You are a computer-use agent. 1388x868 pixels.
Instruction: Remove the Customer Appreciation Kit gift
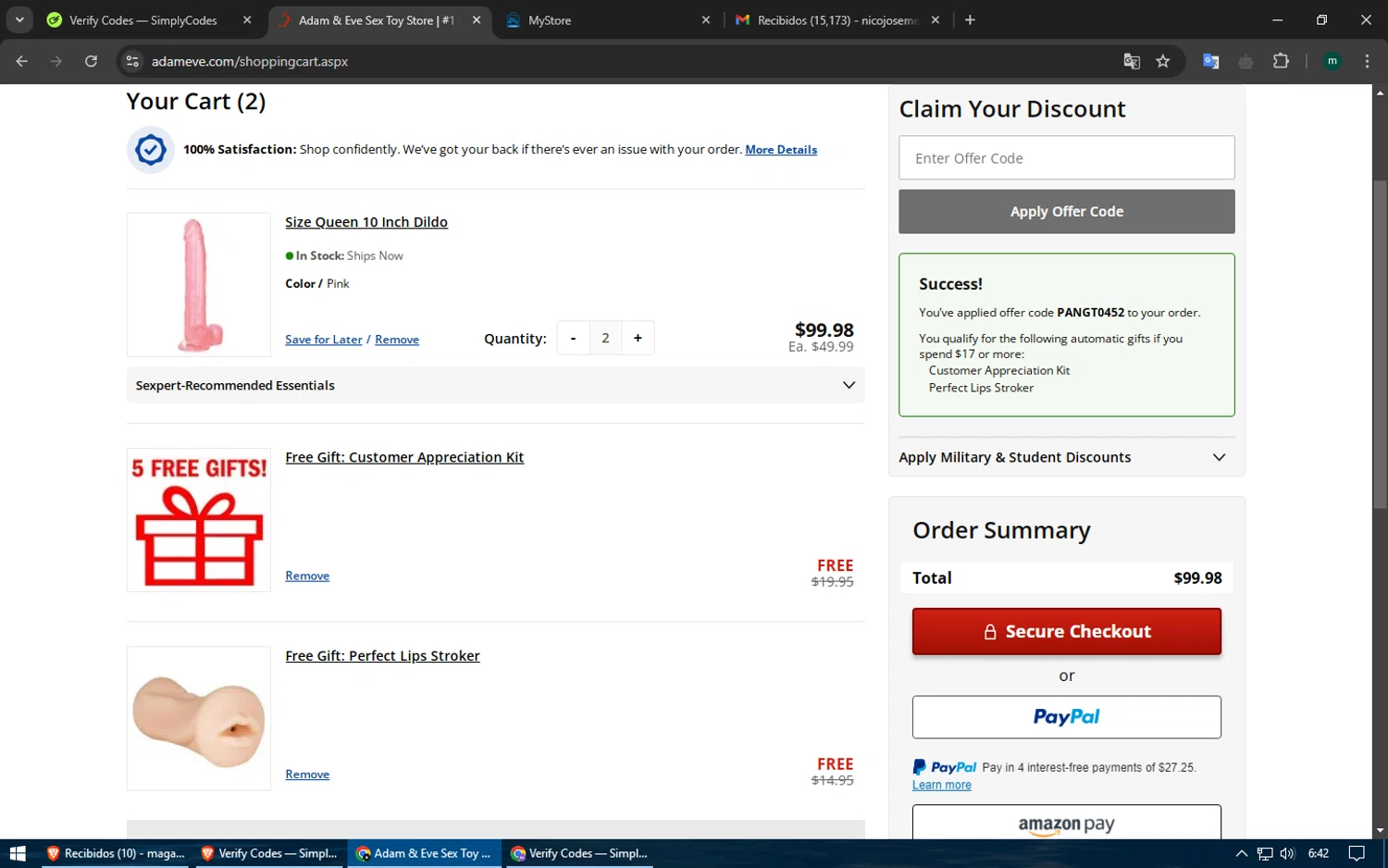[x=307, y=576]
